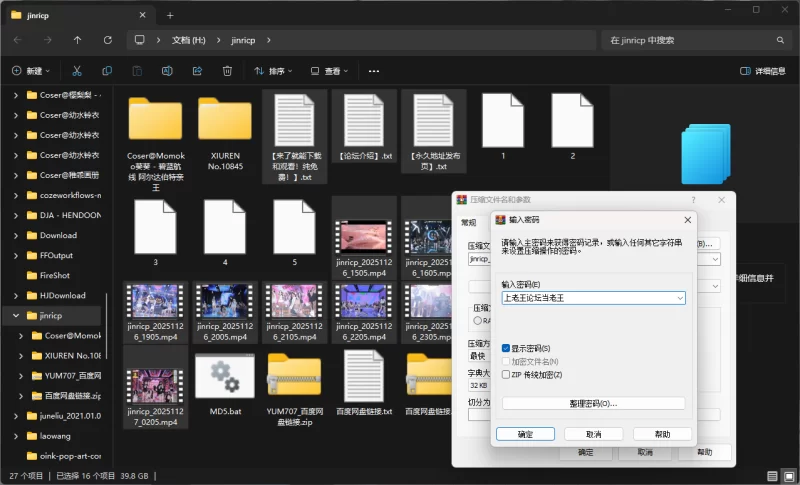Click the Share icon in toolbar
The image size is (800, 485).
tap(197, 71)
